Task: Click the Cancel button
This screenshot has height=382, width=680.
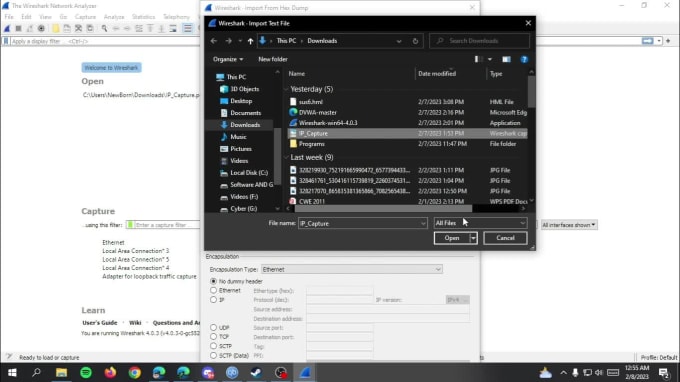Action: 505,238
